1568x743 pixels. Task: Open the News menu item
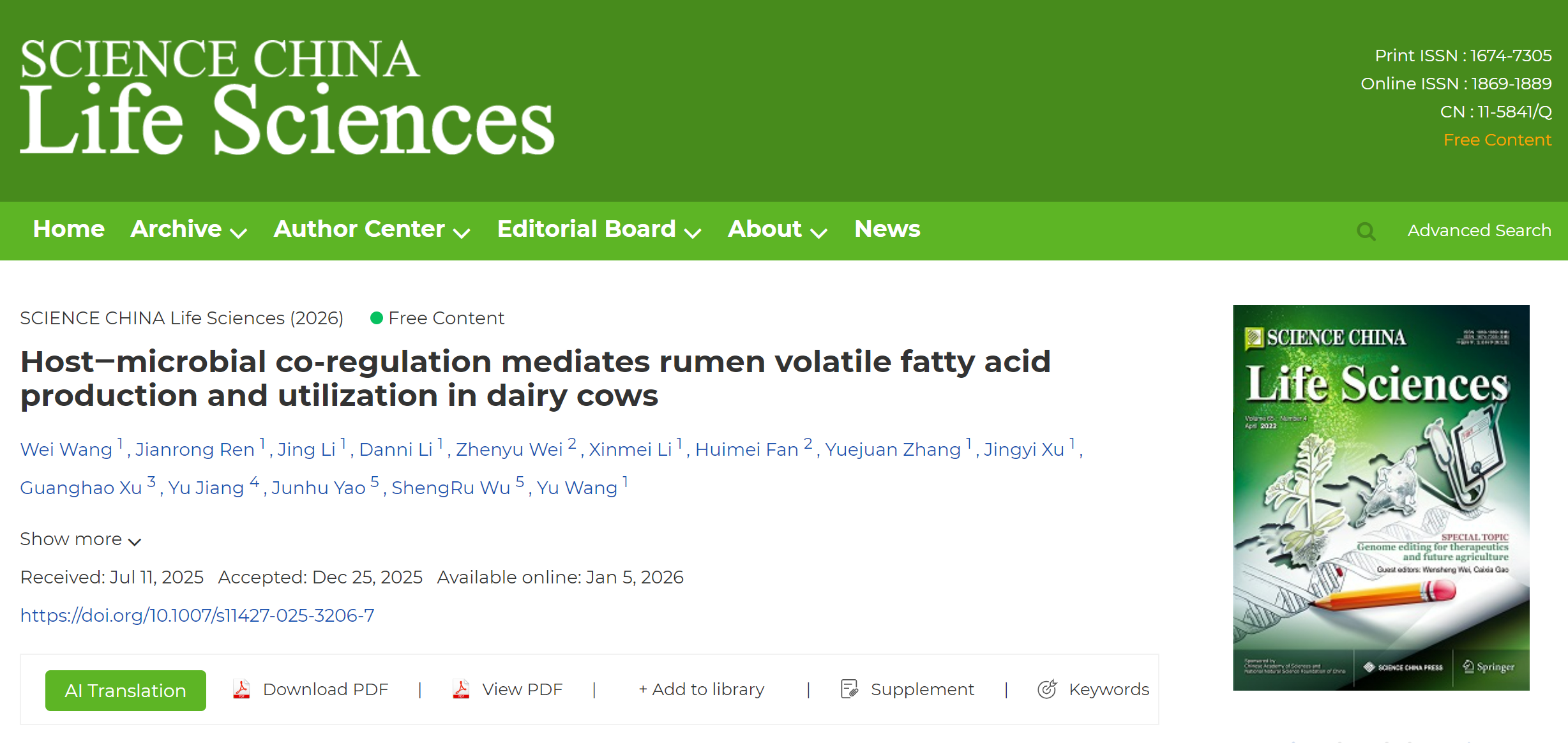point(887,230)
